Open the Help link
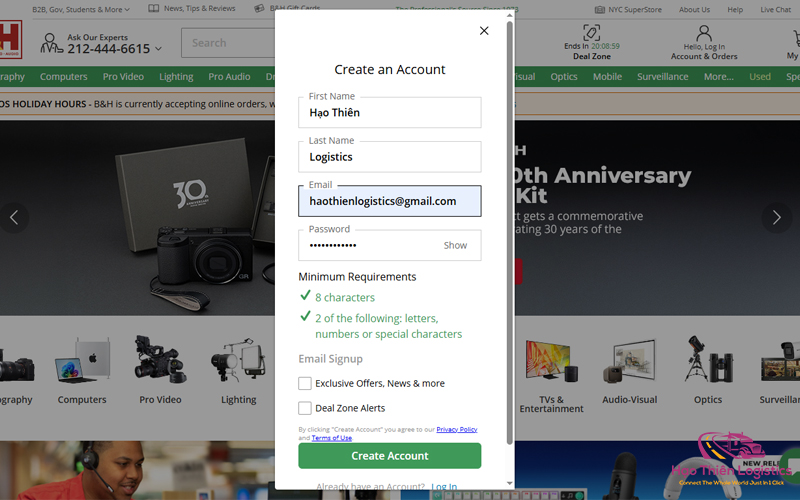 (735, 10)
